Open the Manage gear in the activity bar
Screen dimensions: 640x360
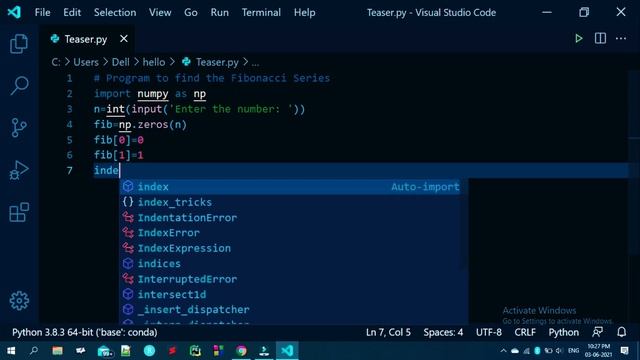point(19,301)
